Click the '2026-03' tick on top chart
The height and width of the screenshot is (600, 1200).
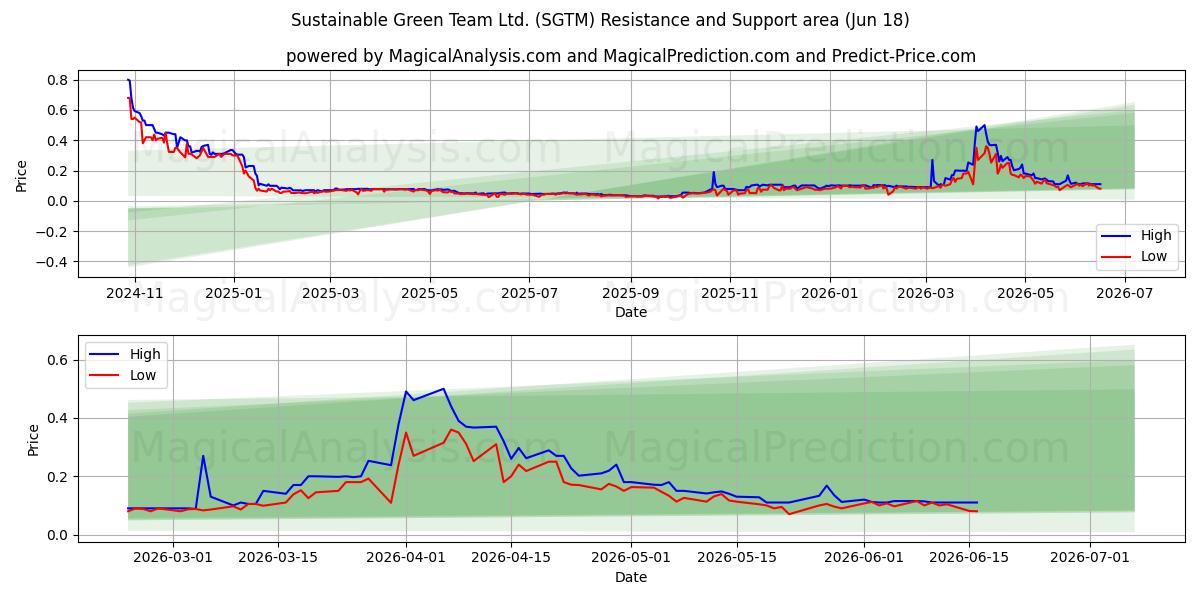(926, 293)
